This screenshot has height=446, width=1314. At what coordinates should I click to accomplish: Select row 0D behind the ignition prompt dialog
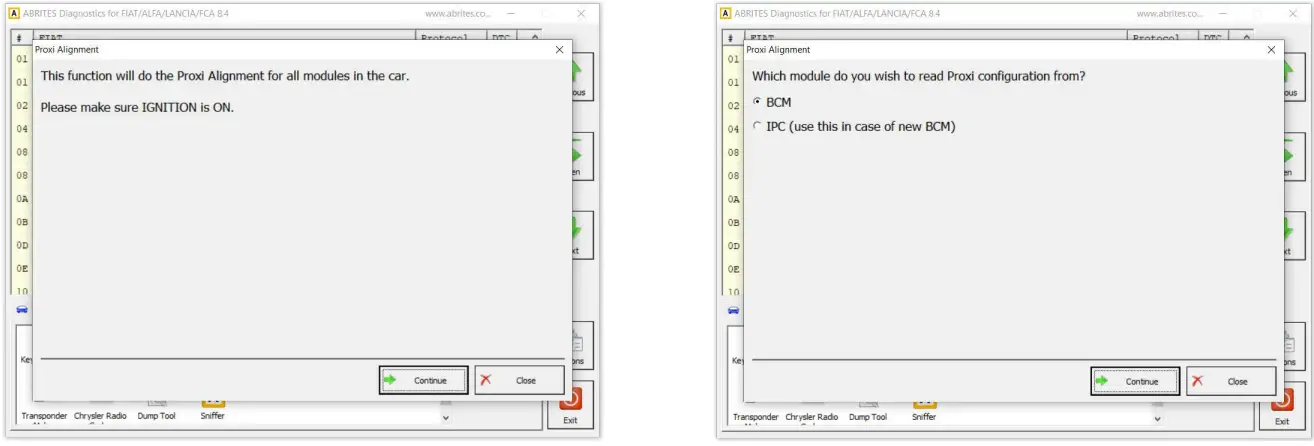(x=22, y=245)
